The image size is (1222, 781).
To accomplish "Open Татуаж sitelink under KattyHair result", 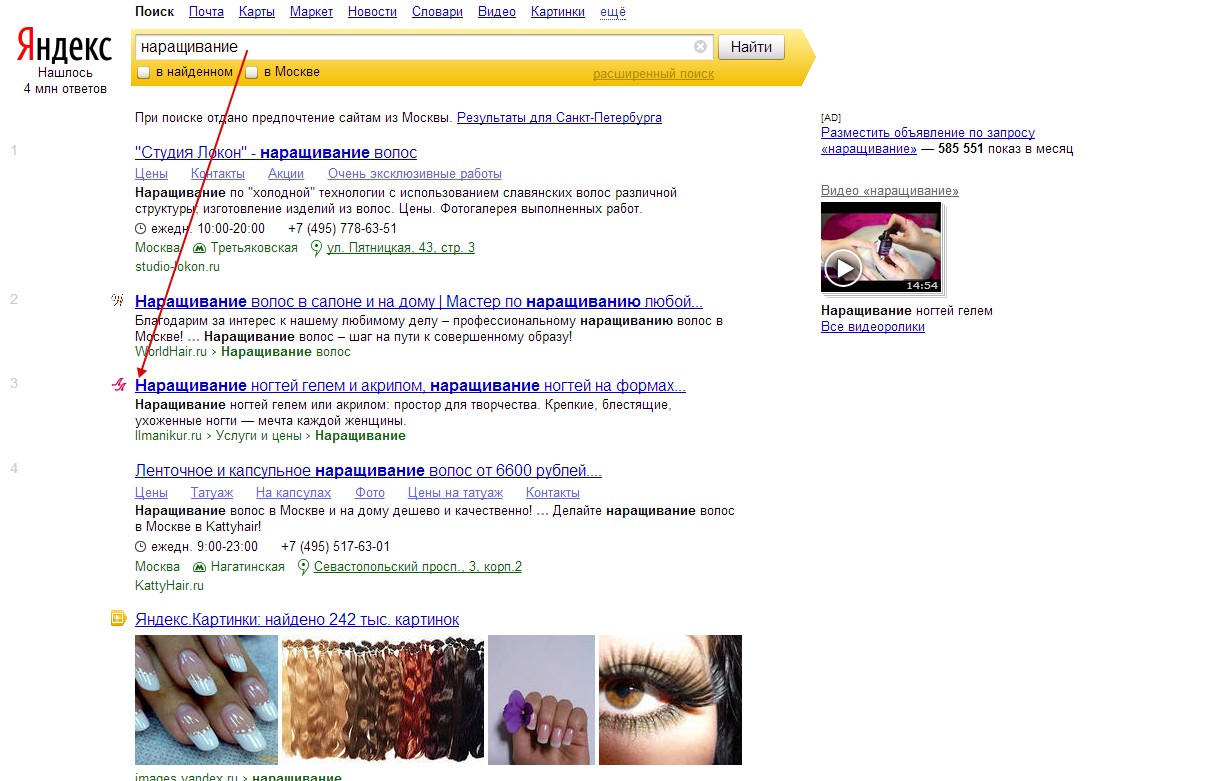I will click(x=212, y=493).
